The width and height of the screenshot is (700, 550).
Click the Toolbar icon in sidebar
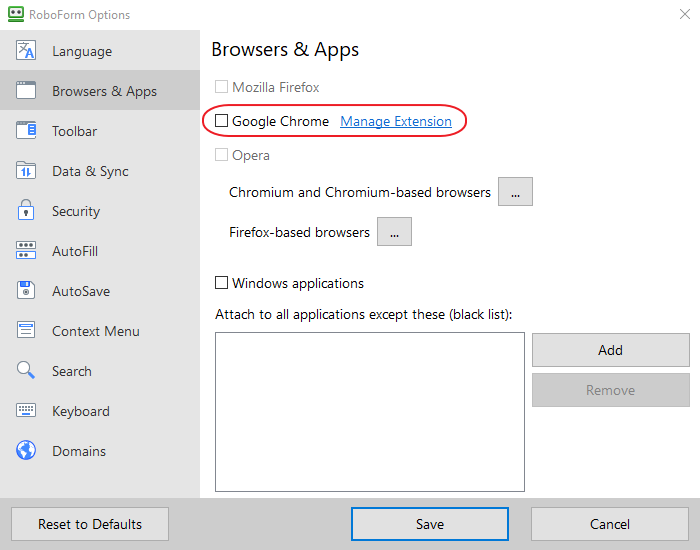pyautogui.click(x=26, y=130)
